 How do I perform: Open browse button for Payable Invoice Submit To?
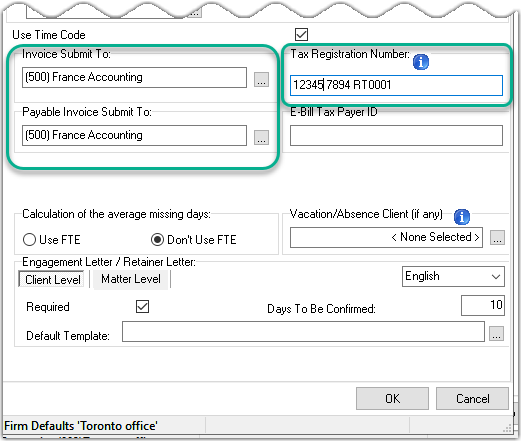261,137
